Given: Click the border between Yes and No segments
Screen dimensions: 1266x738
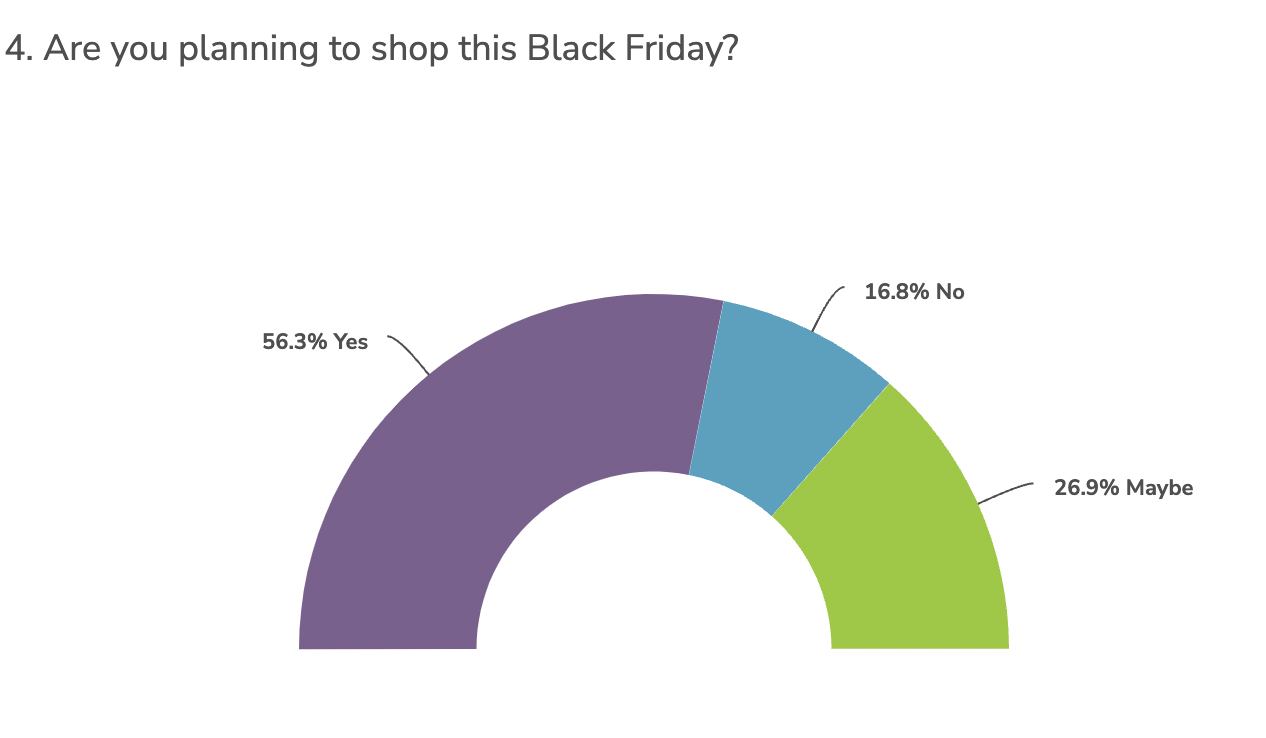Looking at the screenshot, I should pyautogui.click(x=706, y=385).
